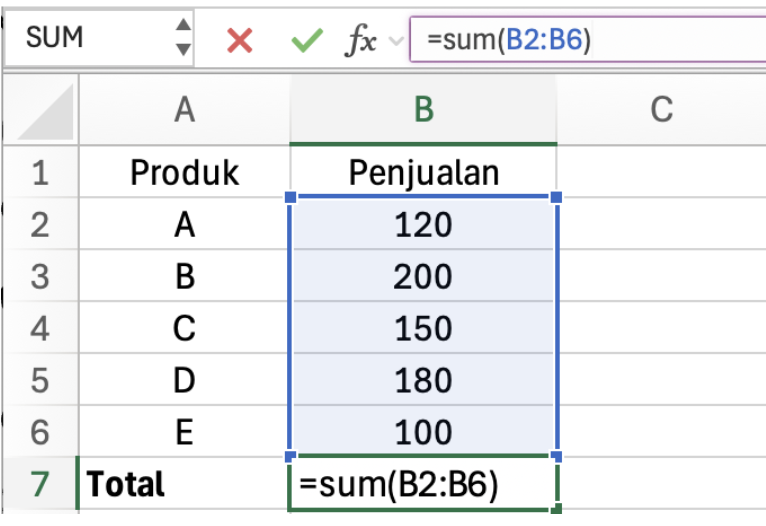766x526 pixels.
Task: Click cell with value 200
Action: [423, 277]
